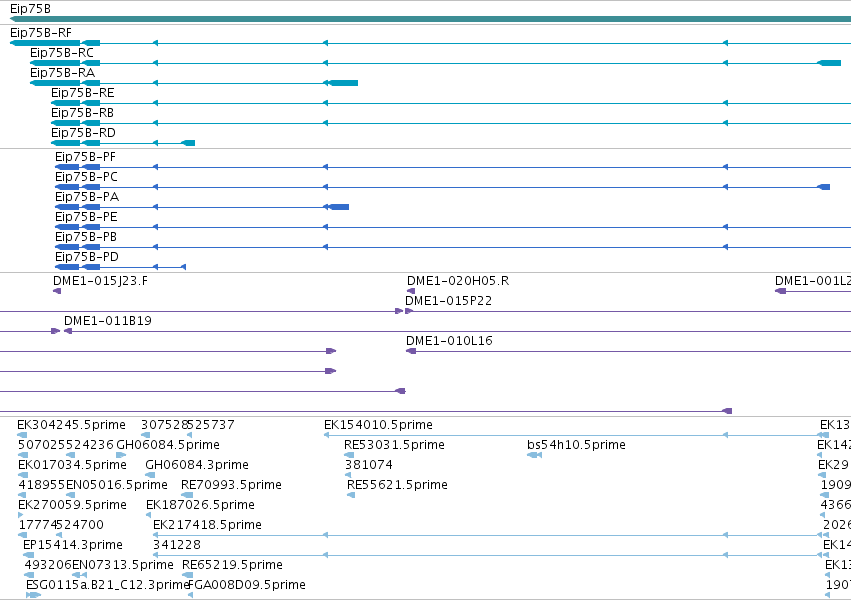This screenshot has height=600, width=851.
Task: Select the EK270059.5prime EST label
Action: pyautogui.click(x=72, y=505)
